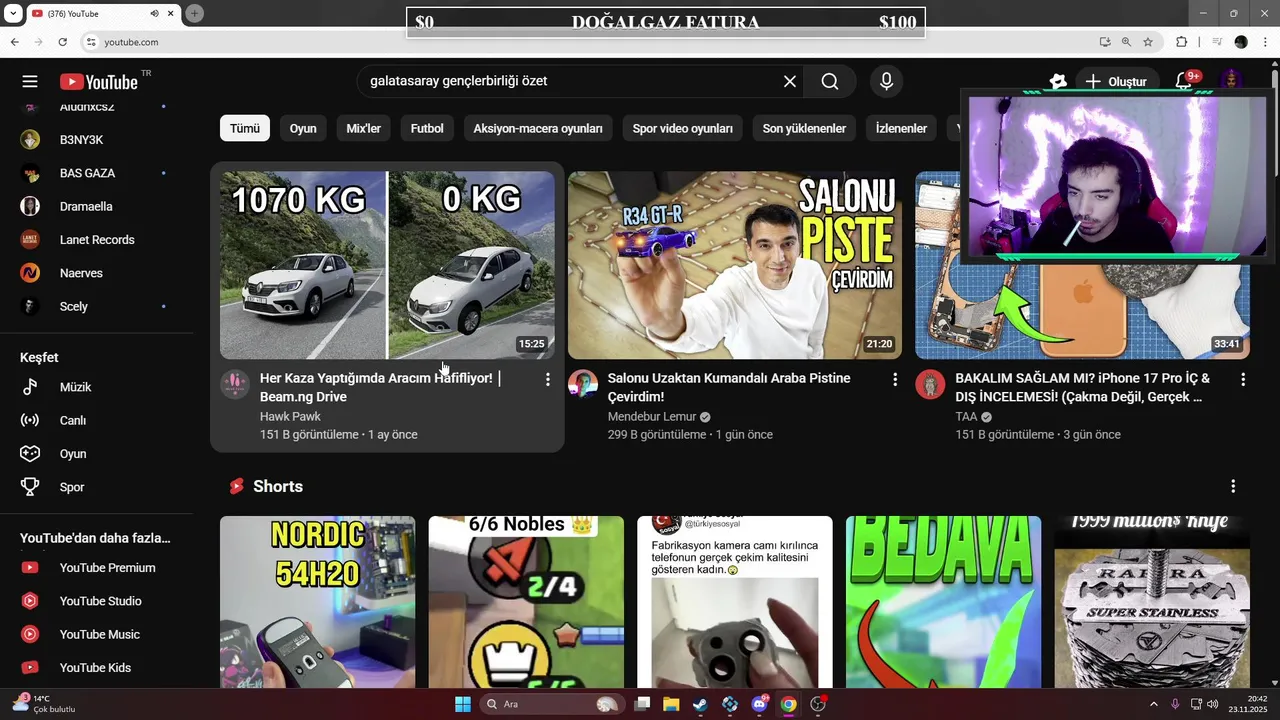
Task: Click the Chrome address bar URL
Action: pos(132,42)
